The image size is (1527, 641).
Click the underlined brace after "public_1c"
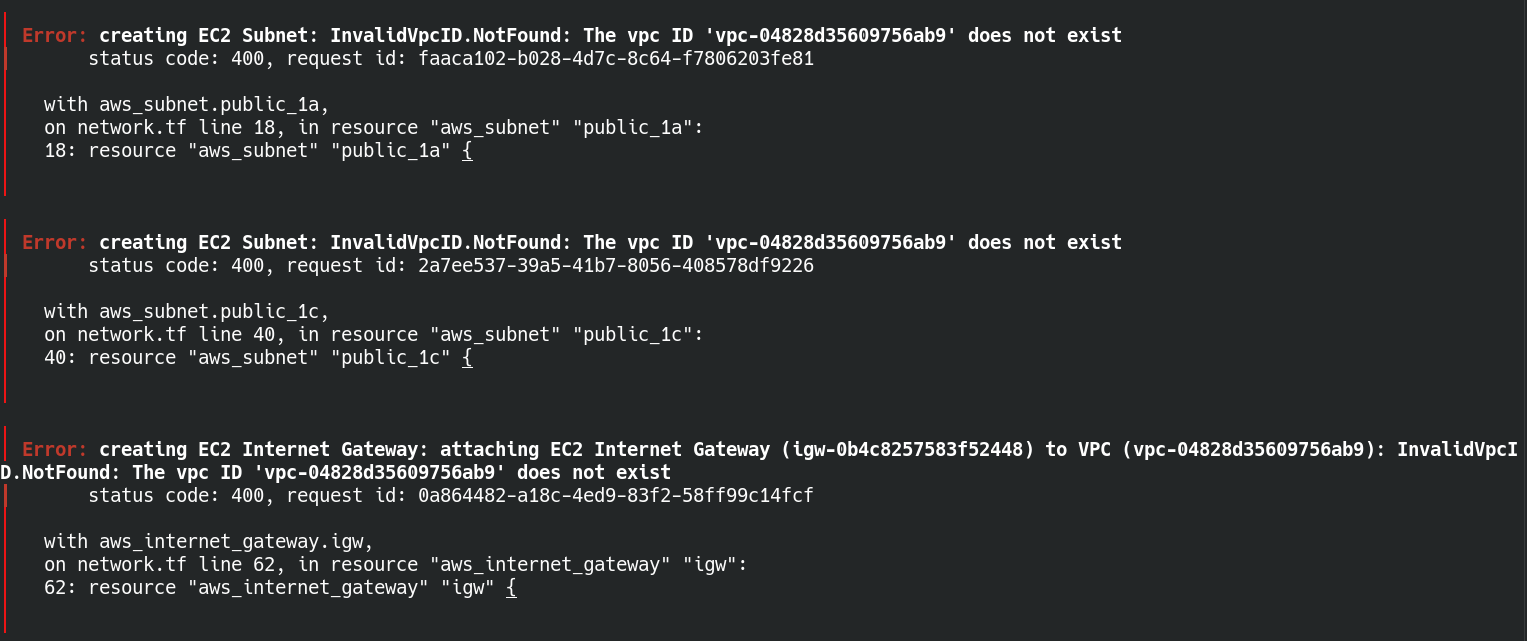coord(467,358)
